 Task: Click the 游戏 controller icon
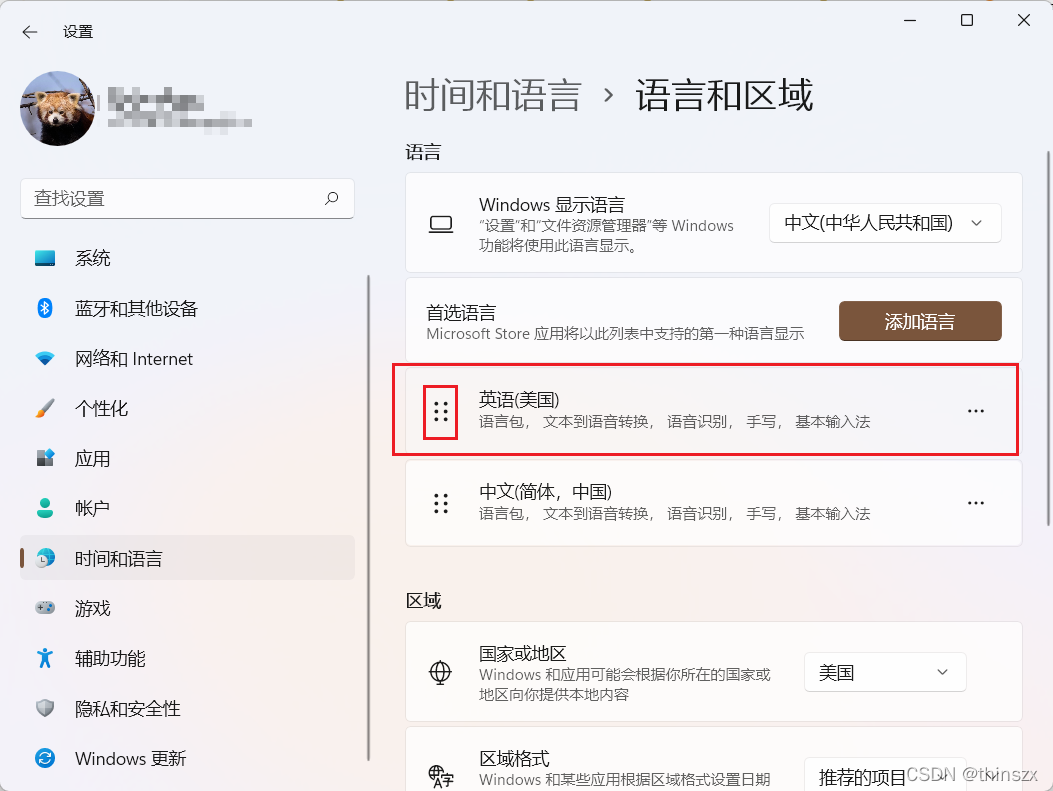click(45, 608)
